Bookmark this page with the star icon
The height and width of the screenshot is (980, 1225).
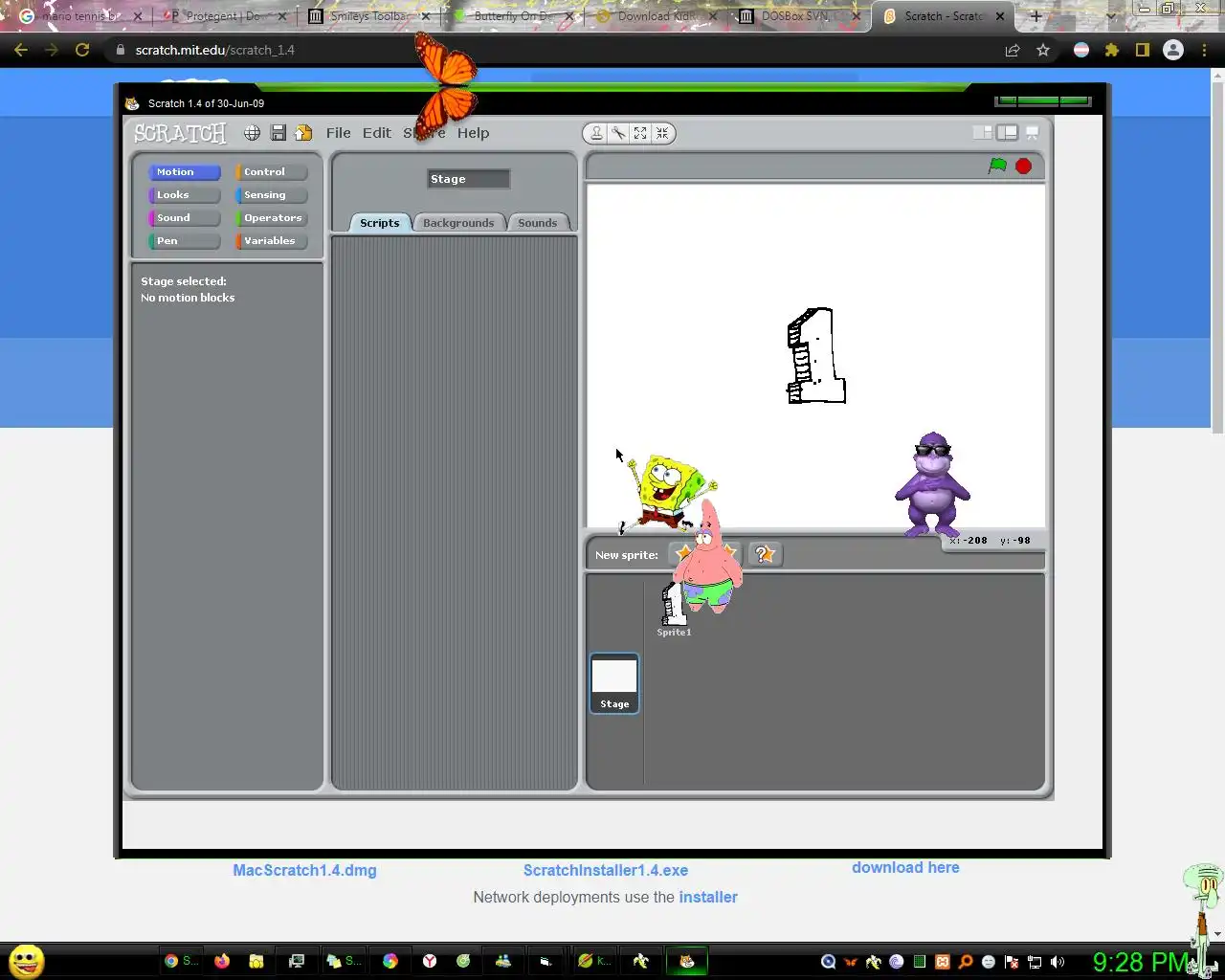[x=1043, y=50]
